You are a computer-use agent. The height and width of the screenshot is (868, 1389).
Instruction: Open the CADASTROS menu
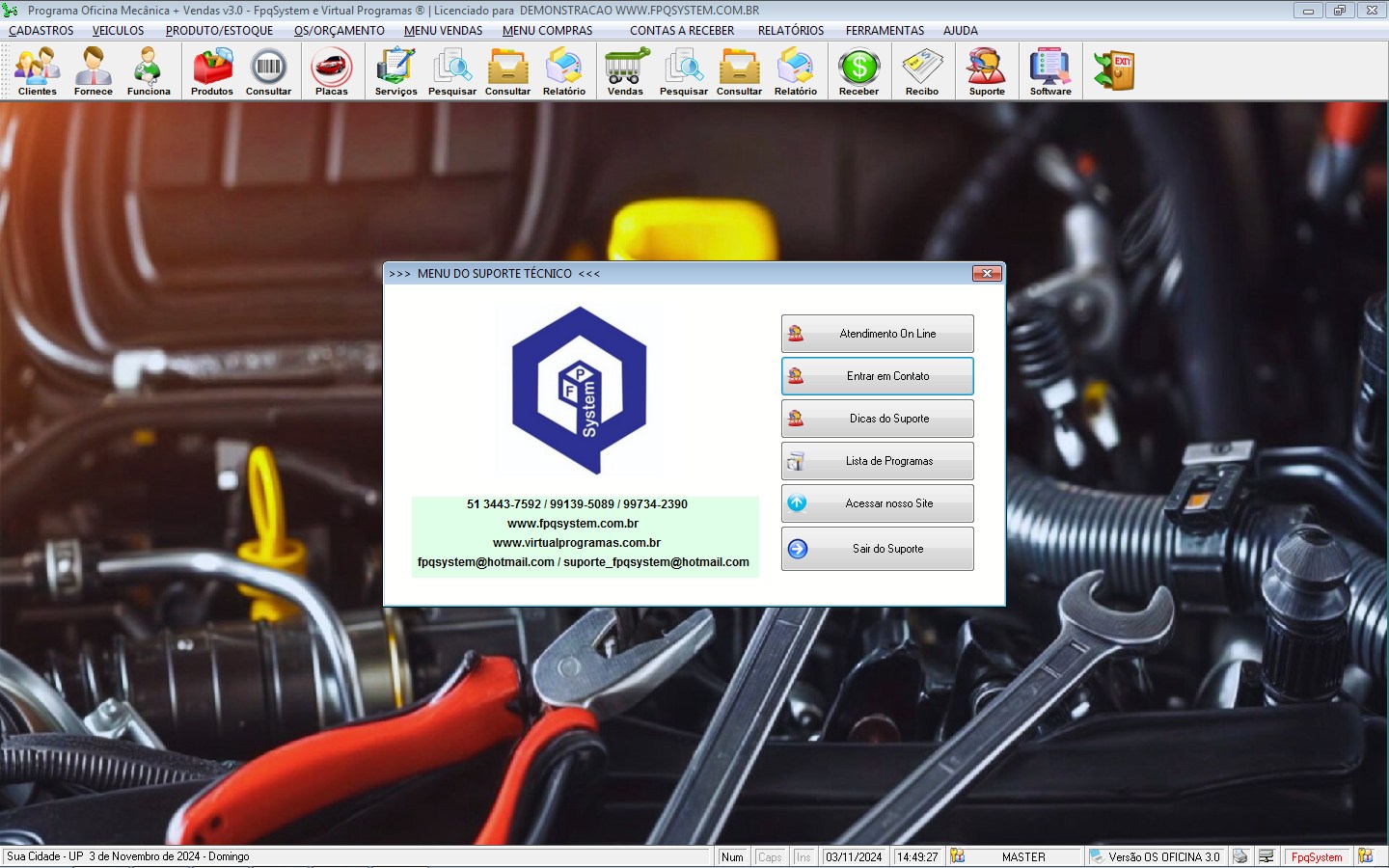pyautogui.click(x=41, y=31)
